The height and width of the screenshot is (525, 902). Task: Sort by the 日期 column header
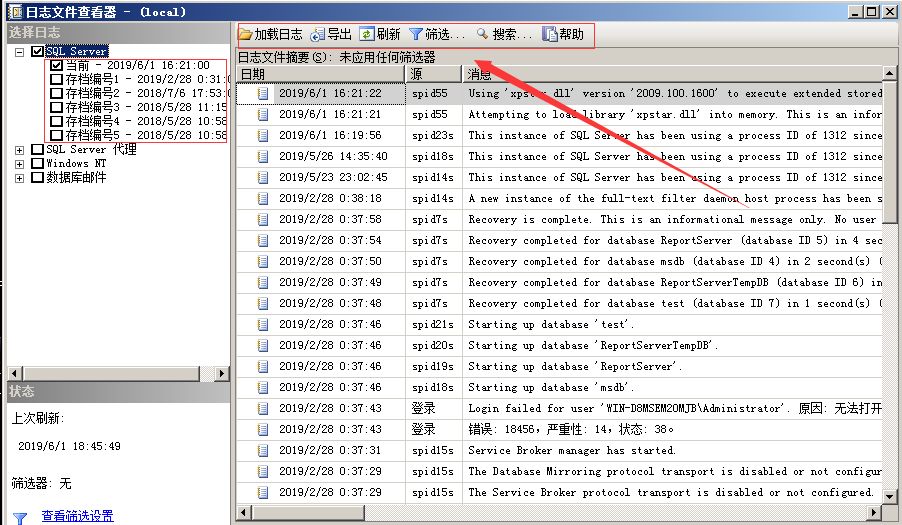click(320, 74)
